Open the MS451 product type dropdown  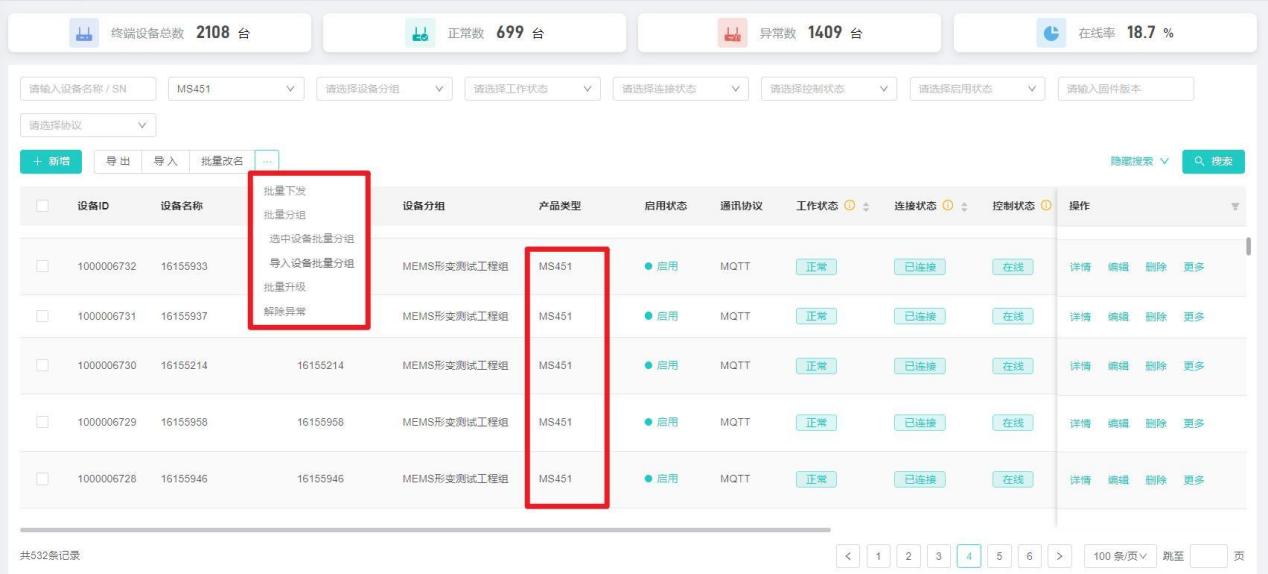(236, 89)
